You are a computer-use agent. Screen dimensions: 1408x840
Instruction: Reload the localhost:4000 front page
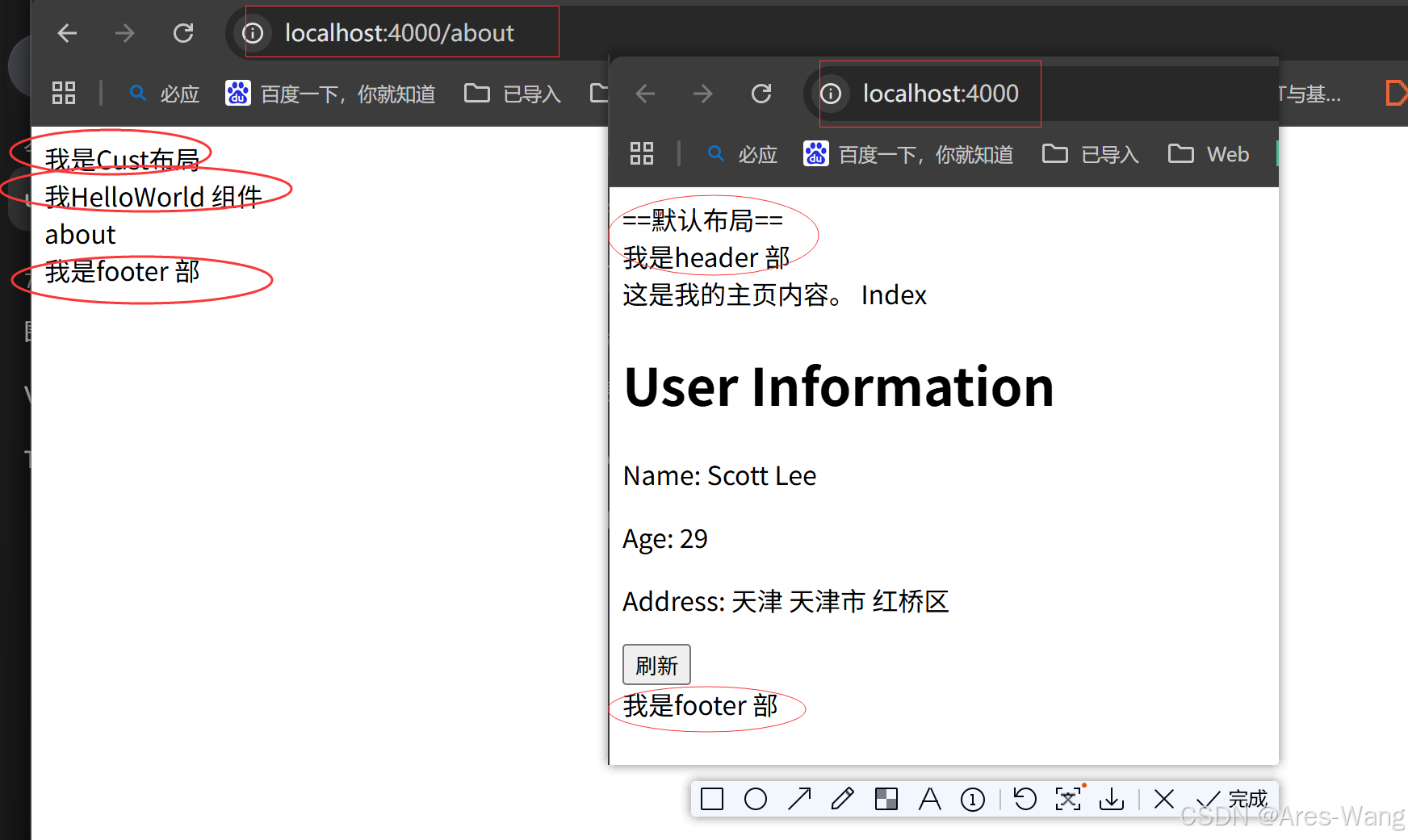coord(761,94)
